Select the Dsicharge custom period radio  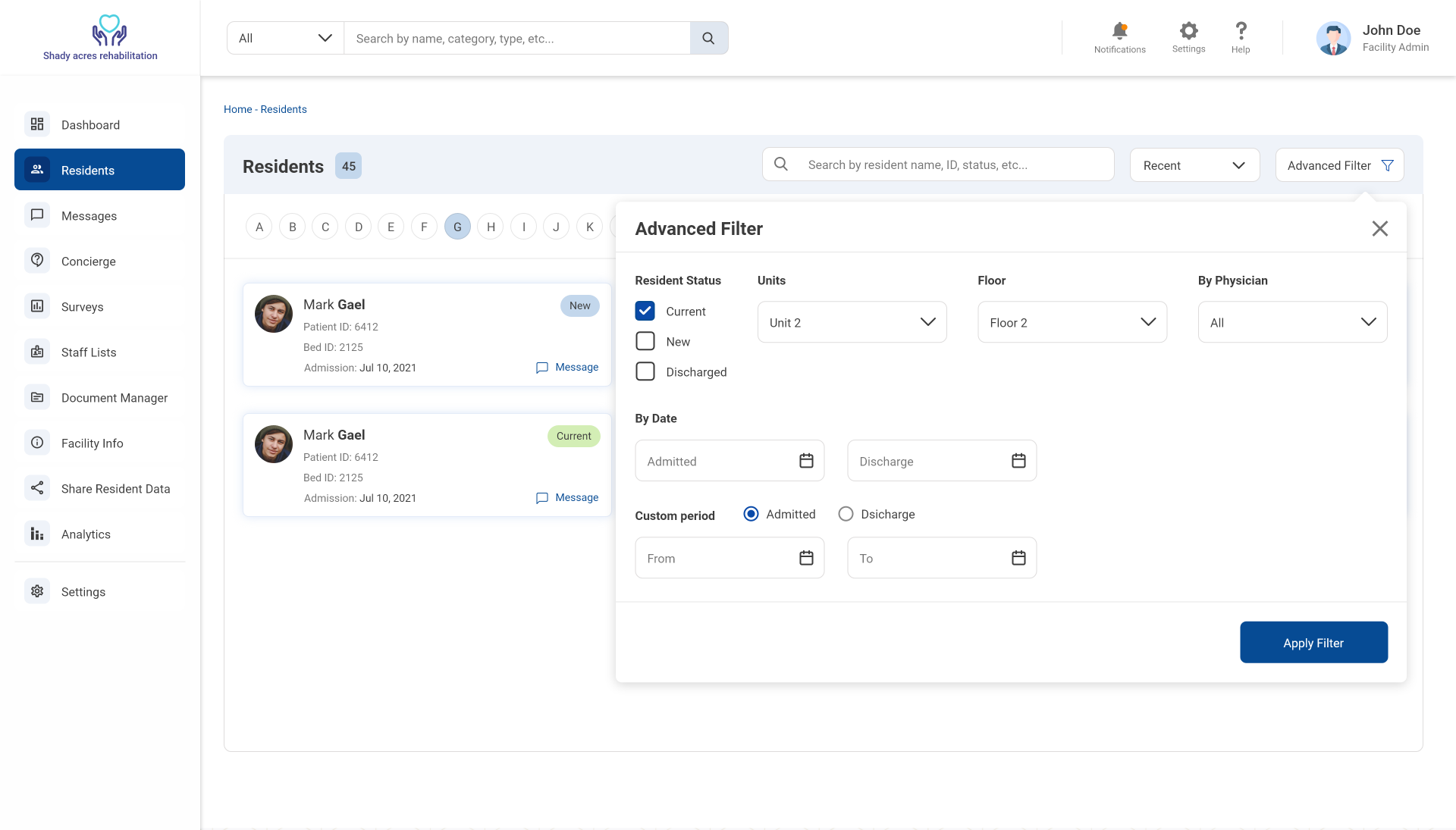[x=846, y=514]
